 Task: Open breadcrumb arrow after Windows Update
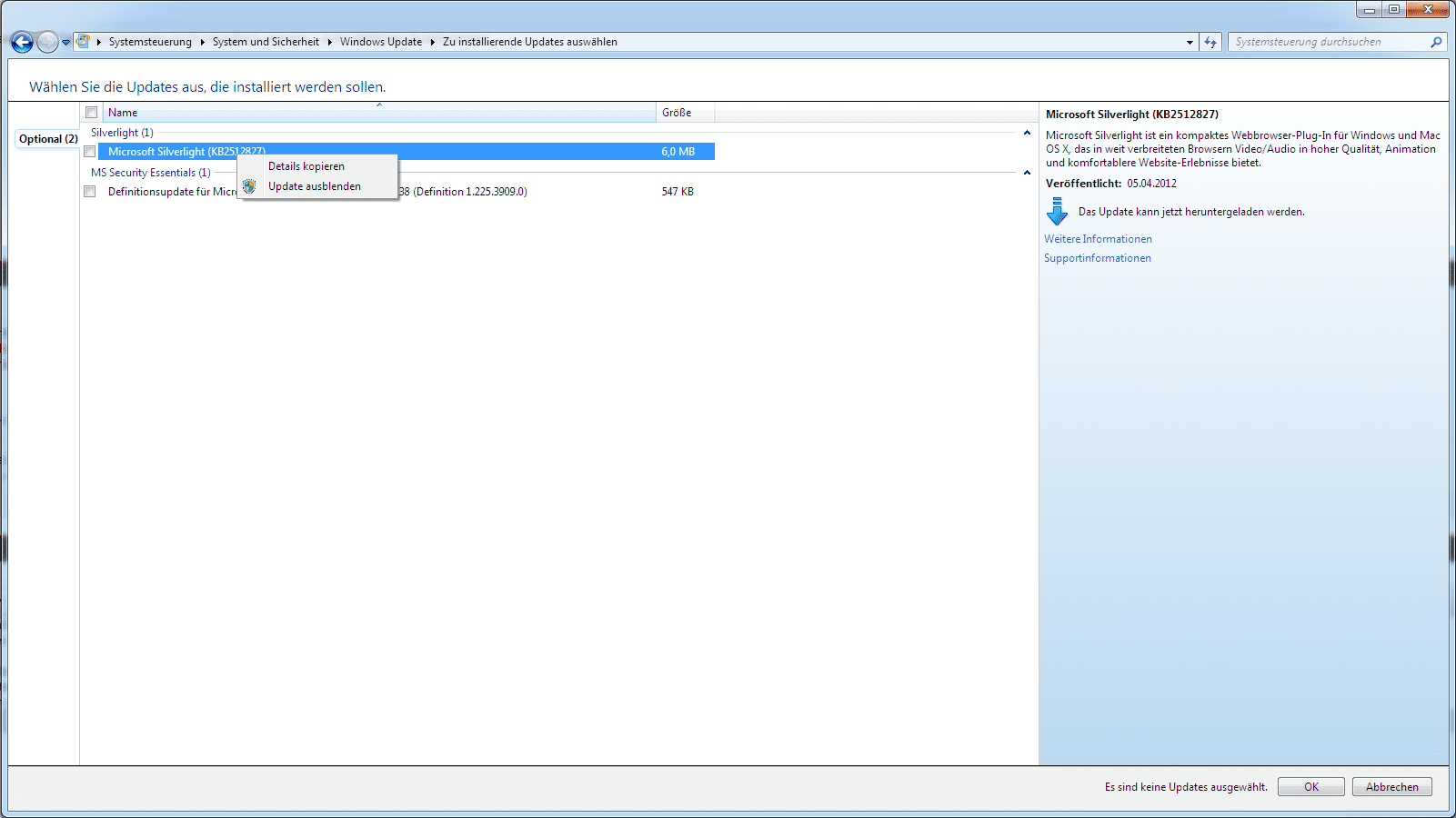point(432,42)
